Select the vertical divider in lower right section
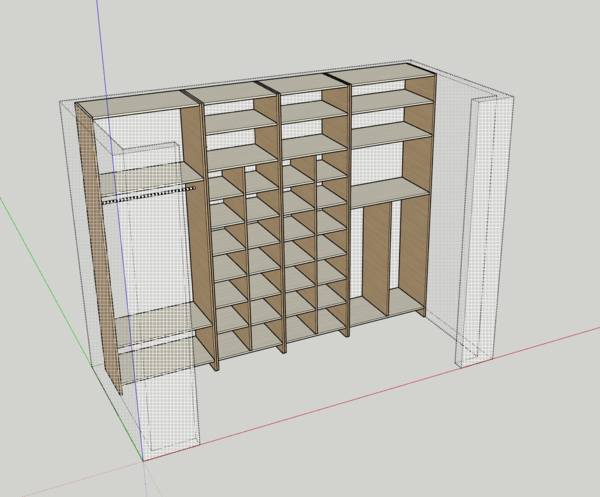 pyautogui.click(x=374, y=255)
